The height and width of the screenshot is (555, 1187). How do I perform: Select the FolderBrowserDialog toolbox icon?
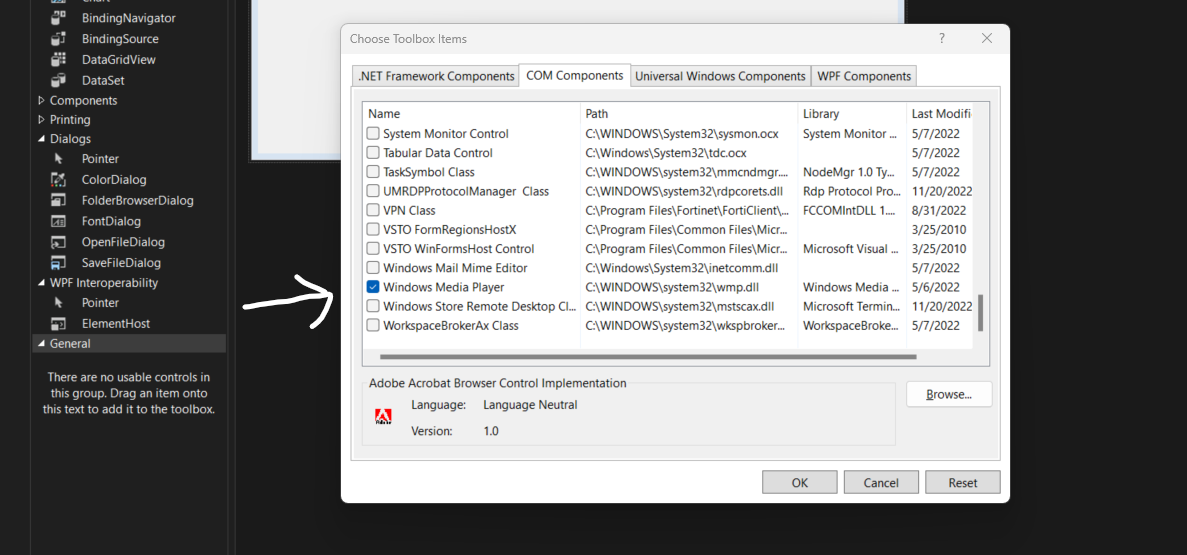tap(58, 201)
